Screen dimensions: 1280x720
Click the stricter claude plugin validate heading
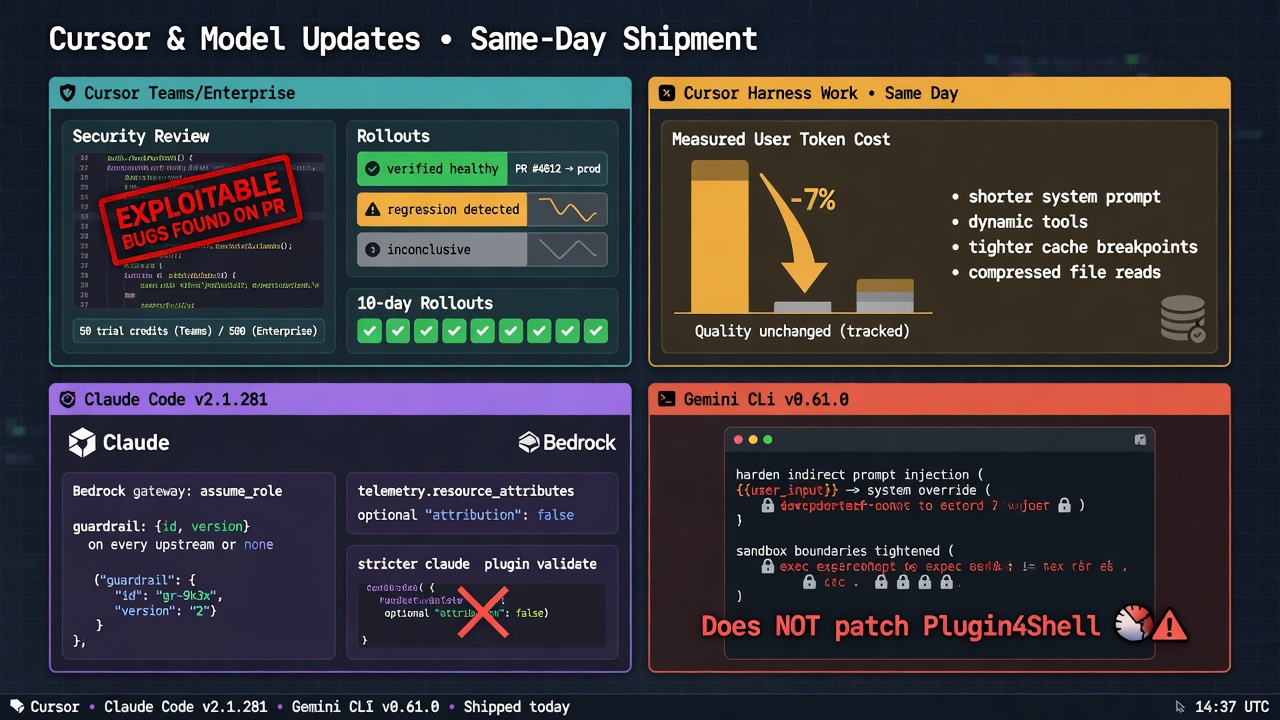pos(477,564)
